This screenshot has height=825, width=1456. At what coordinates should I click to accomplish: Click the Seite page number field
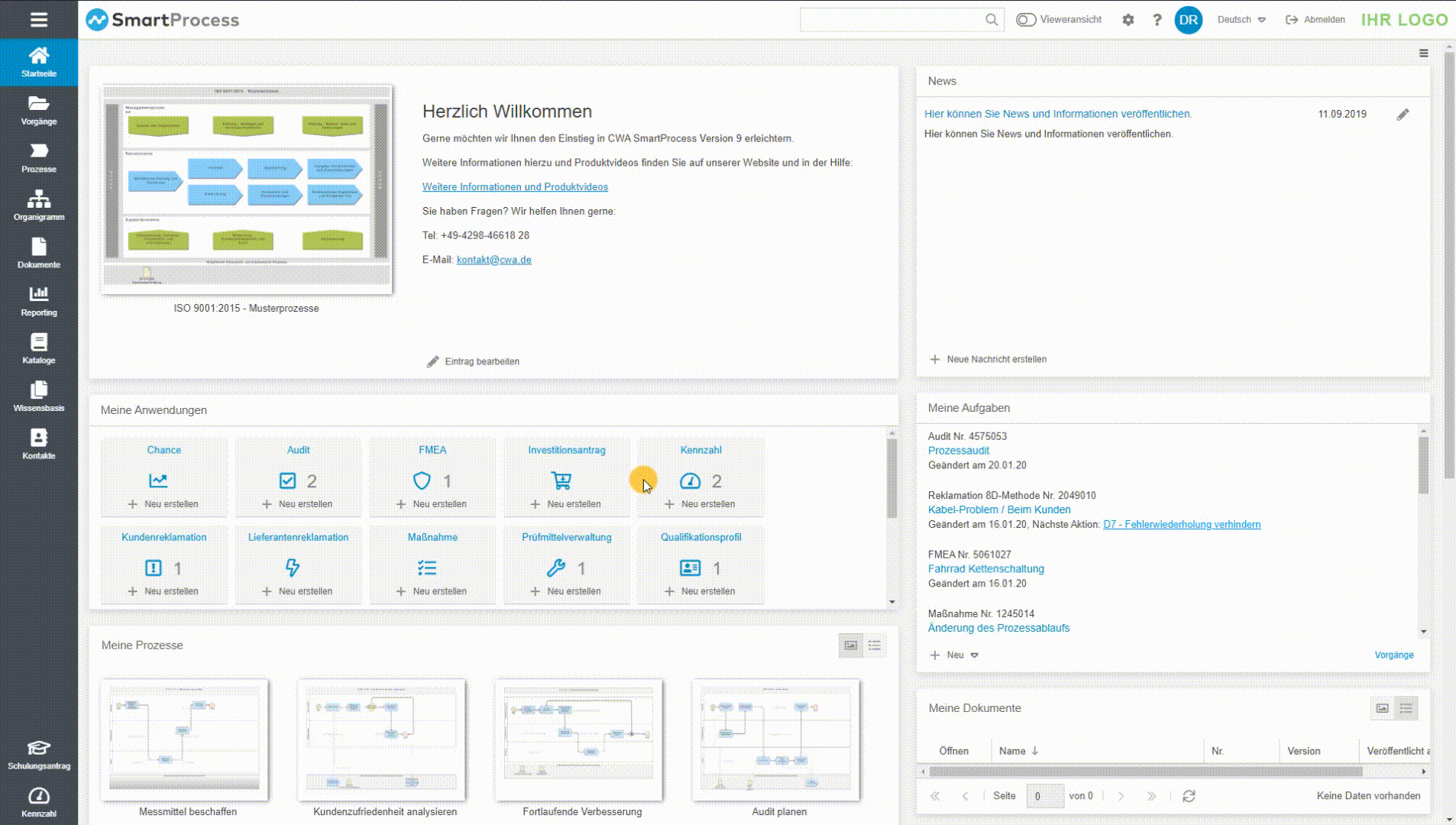1045,796
